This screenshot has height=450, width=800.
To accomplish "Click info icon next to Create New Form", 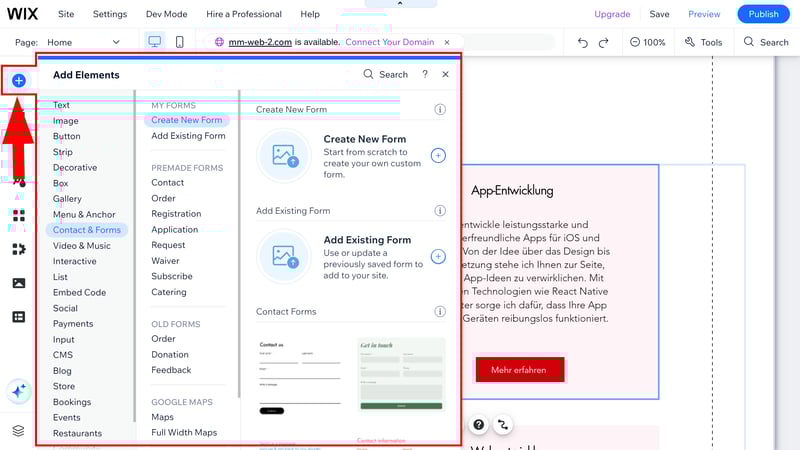I will (440, 109).
